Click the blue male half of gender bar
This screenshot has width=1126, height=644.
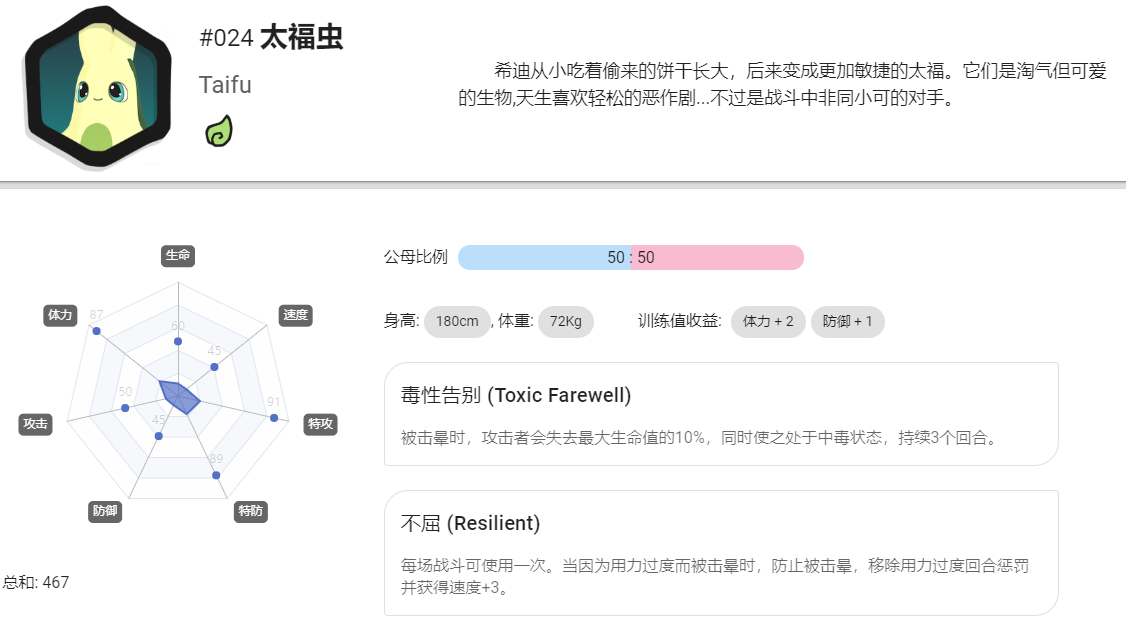point(544,258)
